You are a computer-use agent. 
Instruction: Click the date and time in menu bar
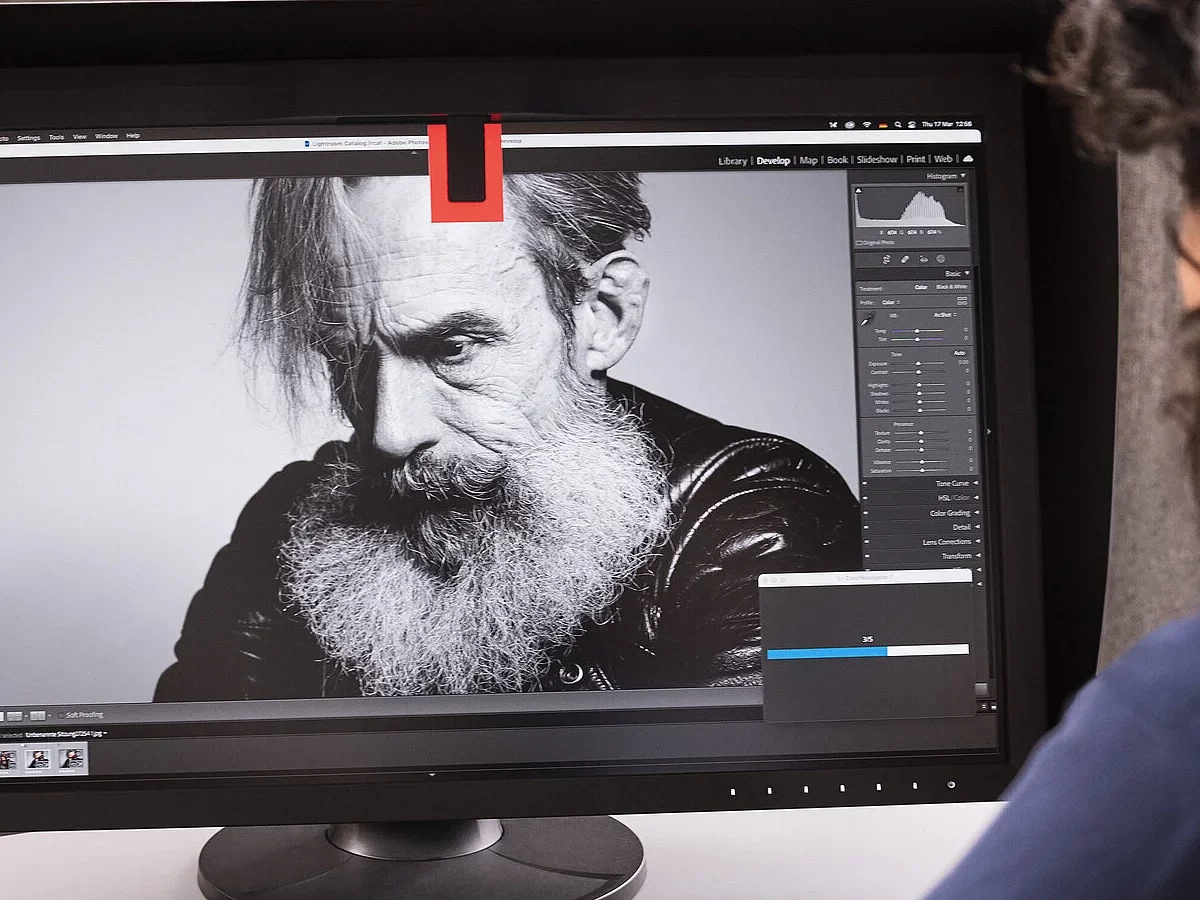point(947,124)
